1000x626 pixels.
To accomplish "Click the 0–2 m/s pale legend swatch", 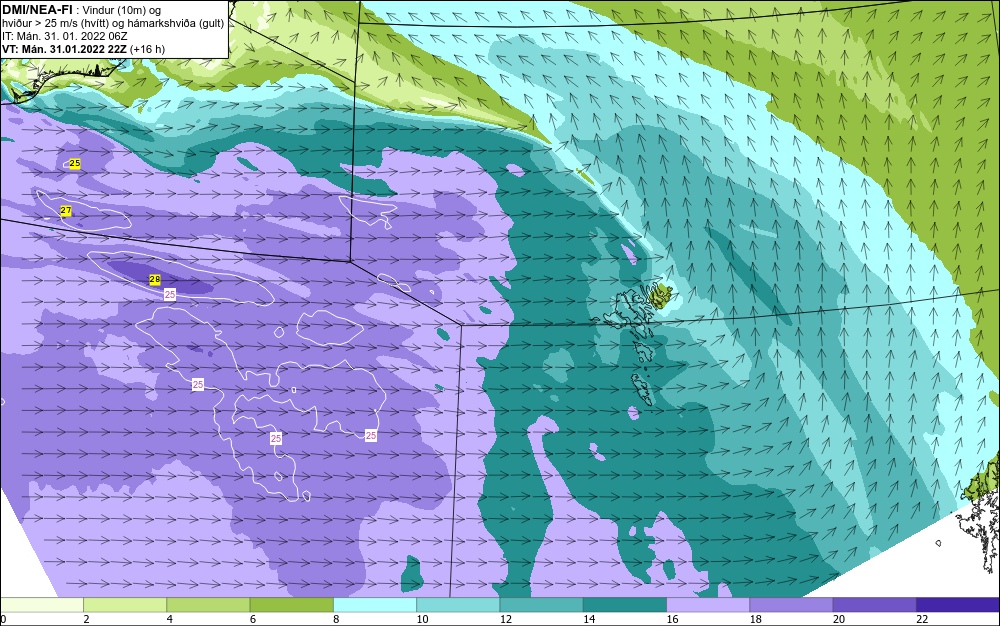I will click(41, 605).
